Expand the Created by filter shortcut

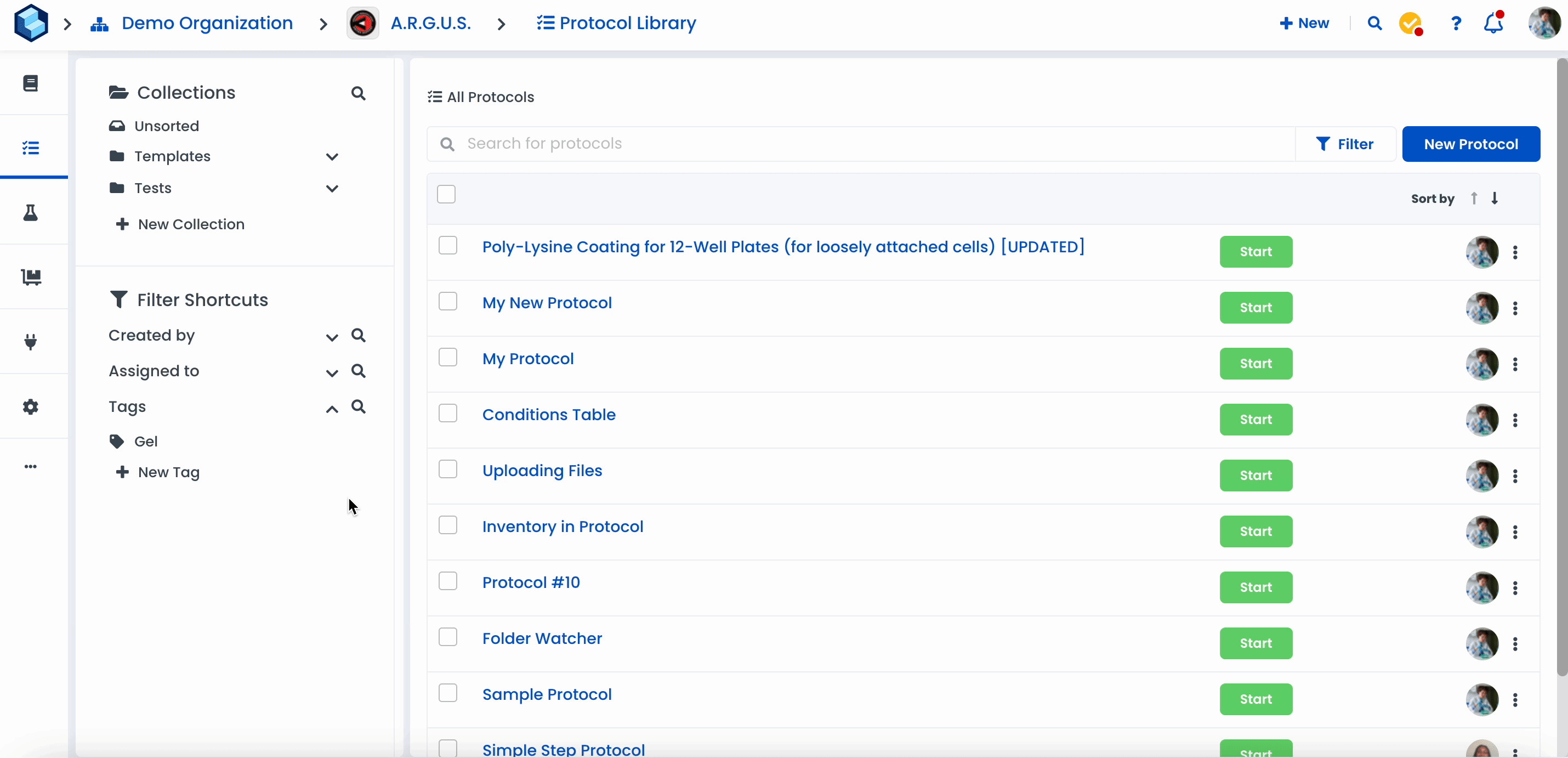coord(332,337)
